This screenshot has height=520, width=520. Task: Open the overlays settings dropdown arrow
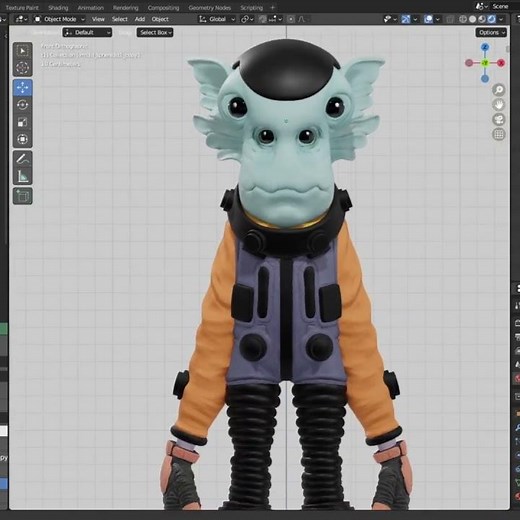pos(438,19)
